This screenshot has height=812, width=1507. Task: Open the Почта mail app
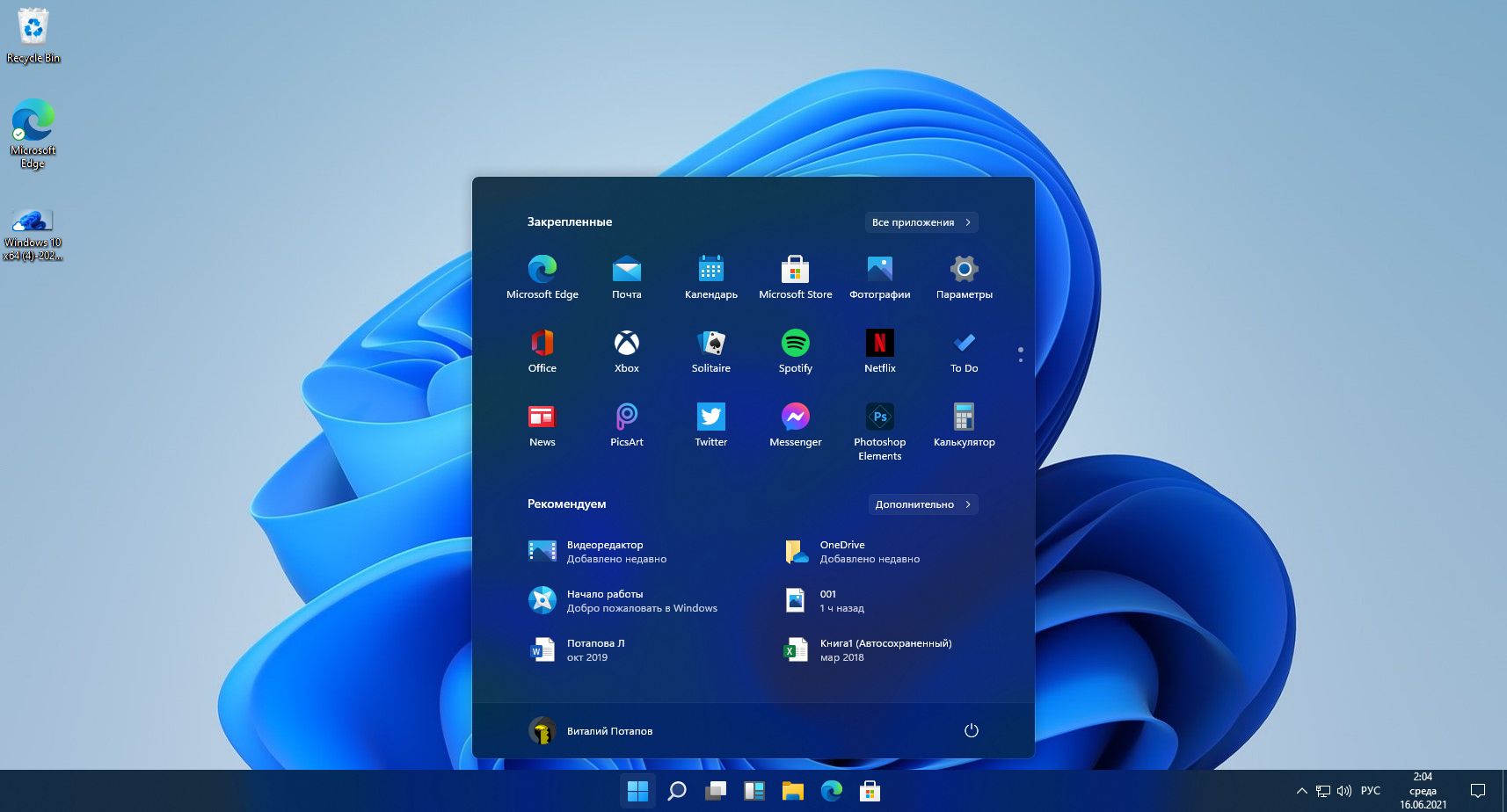tap(627, 277)
